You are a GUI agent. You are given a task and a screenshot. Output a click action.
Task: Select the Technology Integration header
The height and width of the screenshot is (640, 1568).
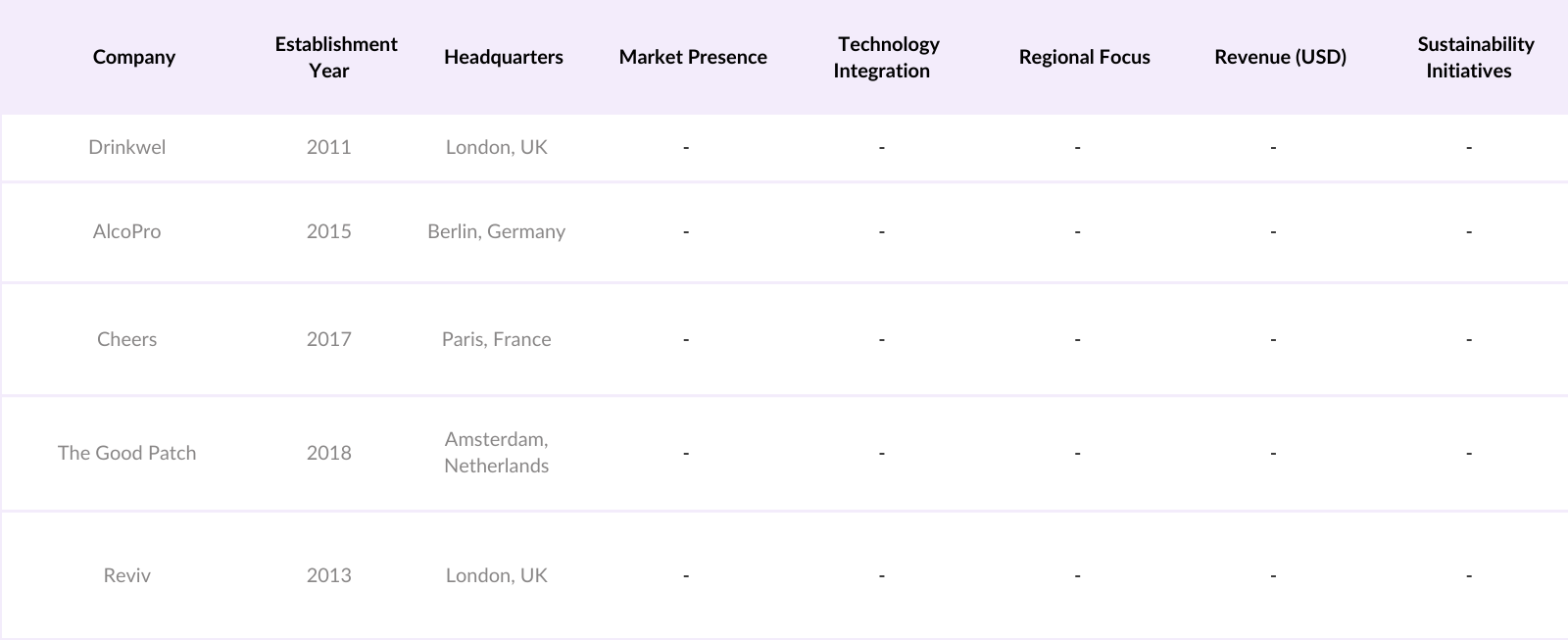pos(887,57)
